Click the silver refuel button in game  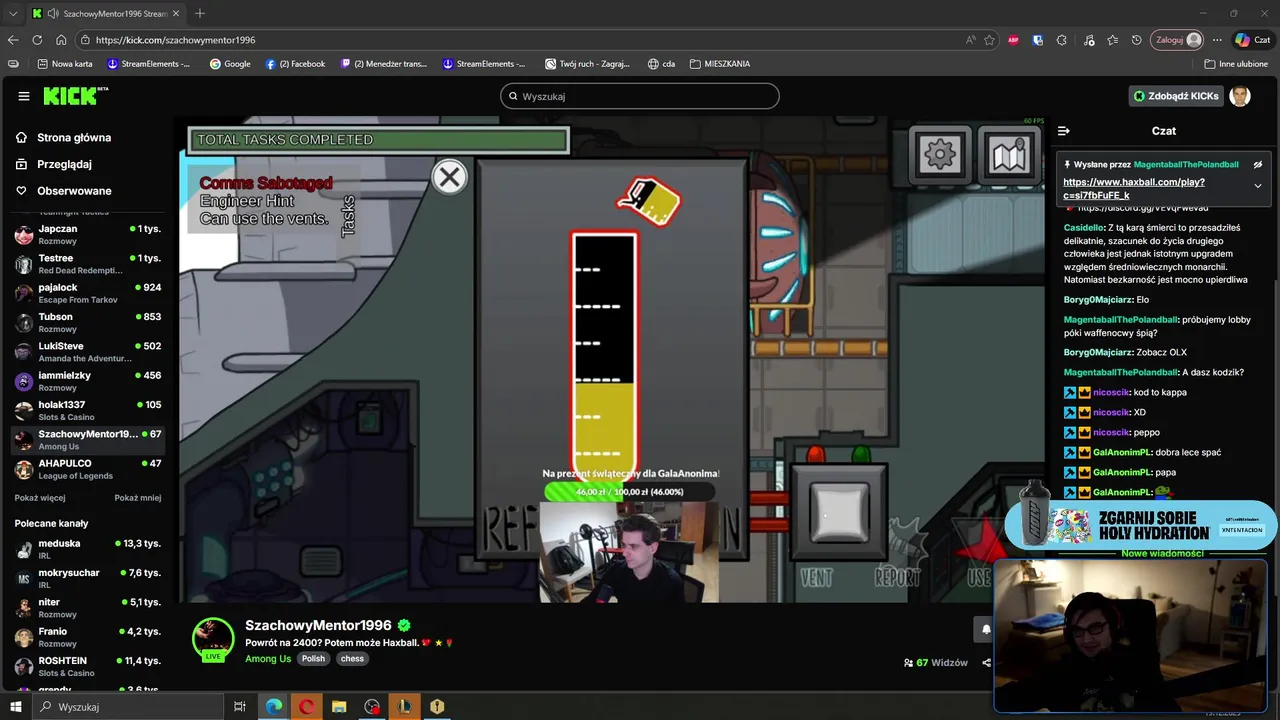click(839, 511)
